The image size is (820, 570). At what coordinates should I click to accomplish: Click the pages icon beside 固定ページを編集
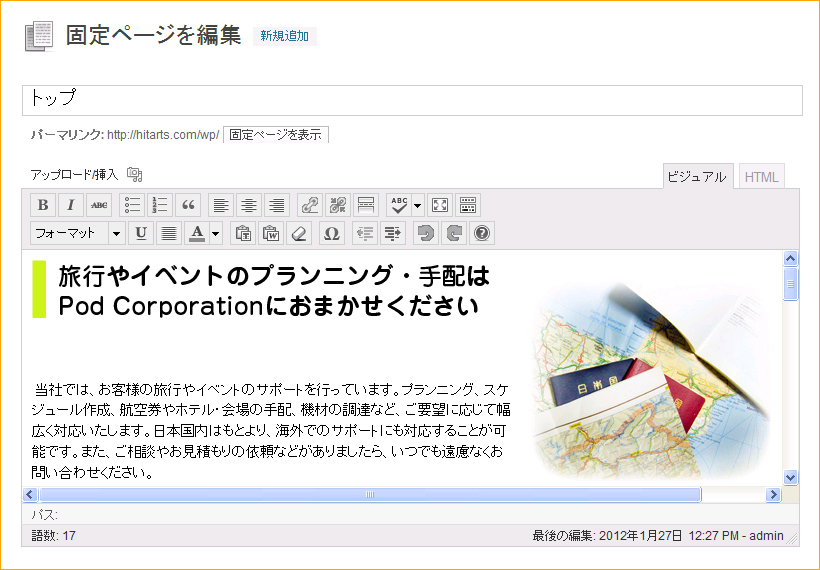pos(39,36)
